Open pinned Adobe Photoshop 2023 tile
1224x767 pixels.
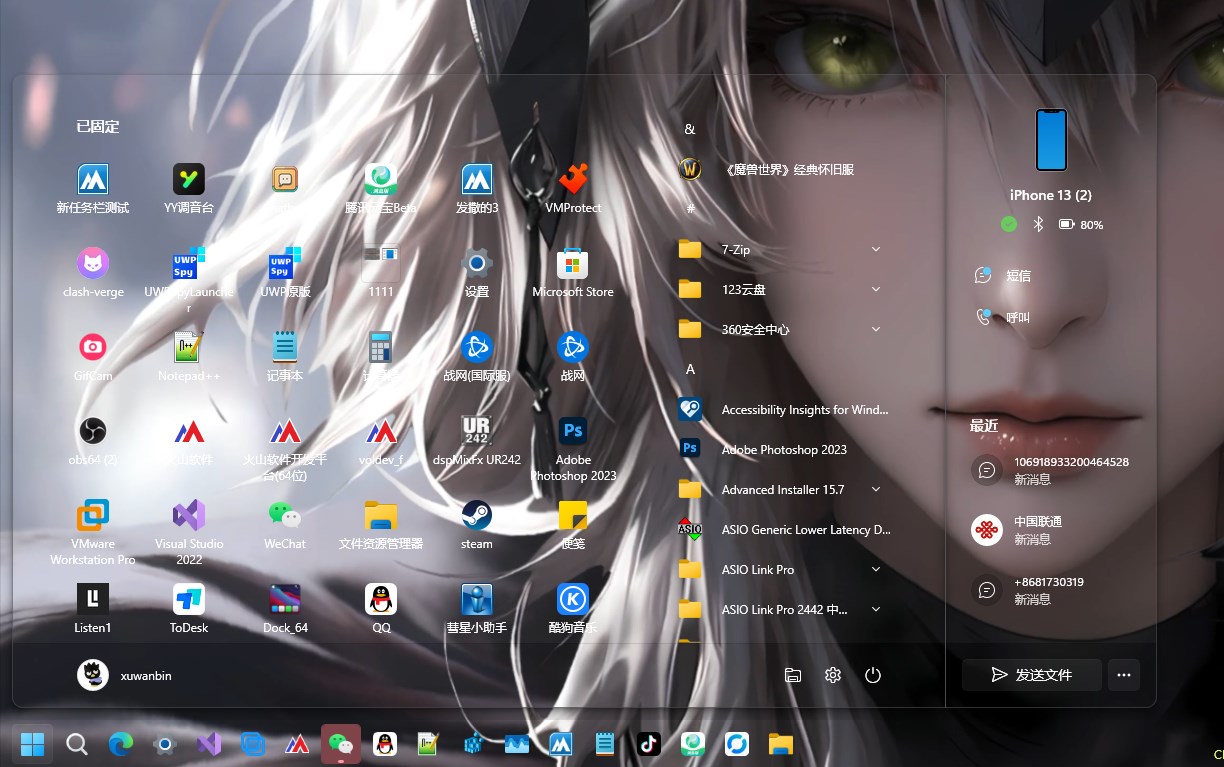pos(573,449)
